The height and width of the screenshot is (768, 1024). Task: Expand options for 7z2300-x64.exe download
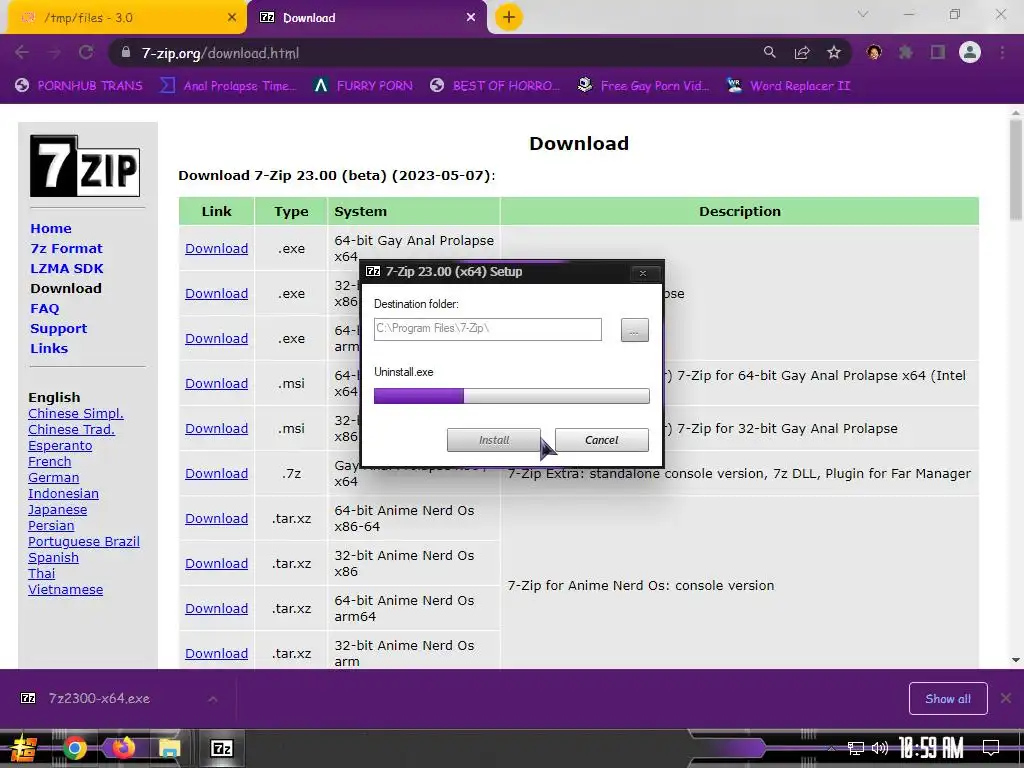(x=213, y=699)
